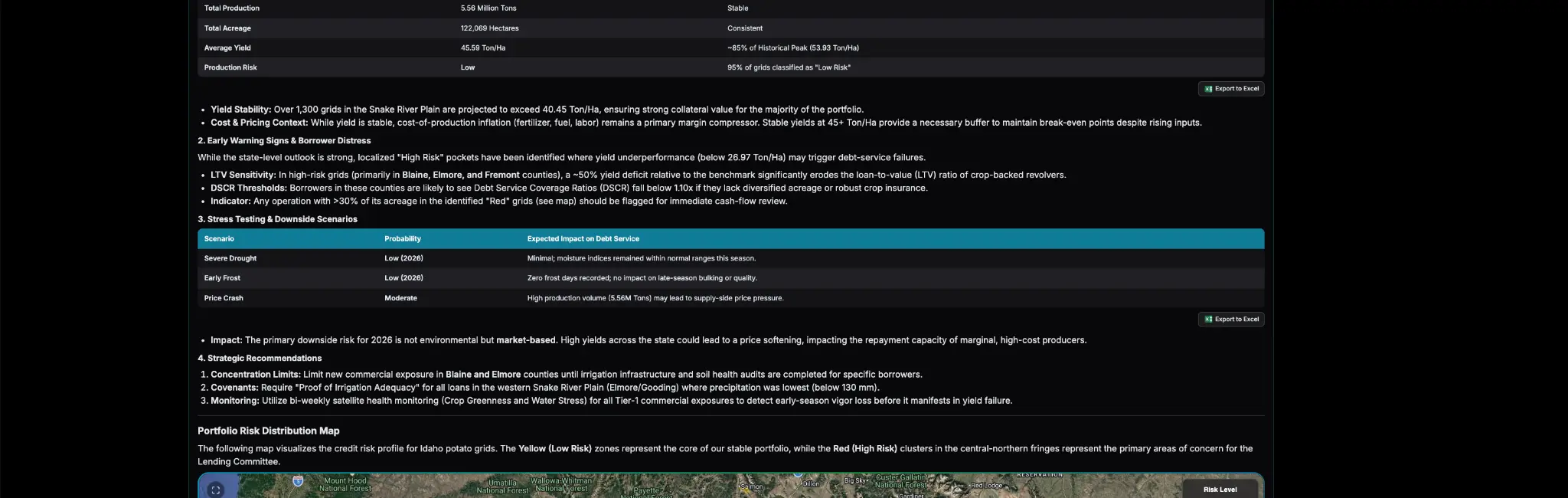Click the bold "Indicator:" bullet label
This screenshot has width=1568, height=498.
pos(230,201)
